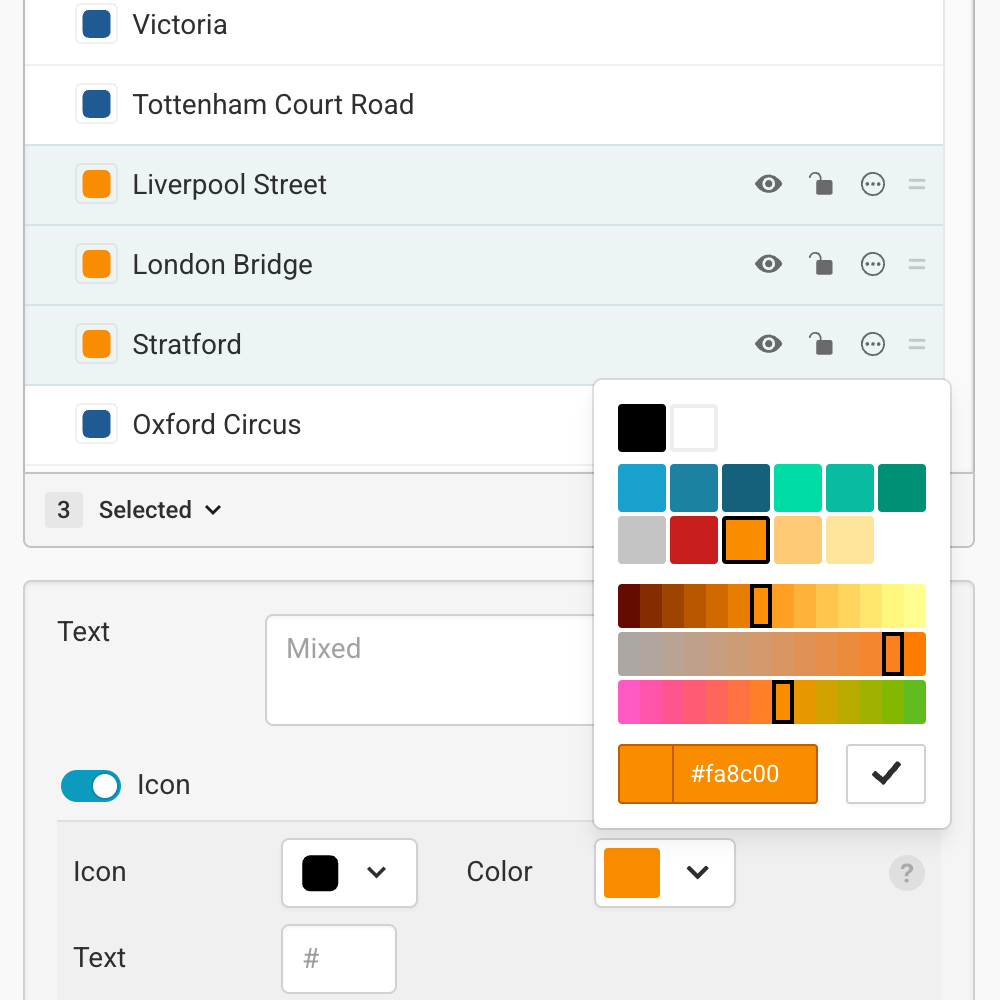Open the options menu for London Bridge
1000x1000 pixels.
[873, 264]
